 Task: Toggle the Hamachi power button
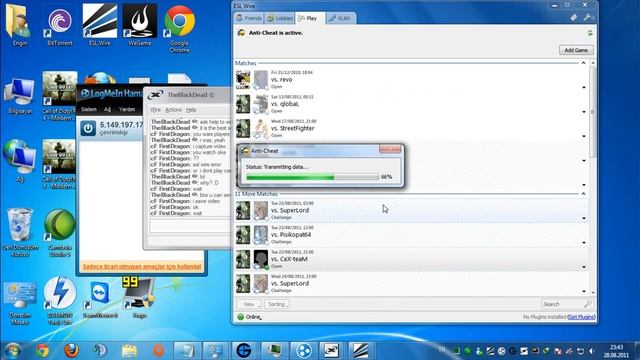pyautogui.click(x=88, y=128)
